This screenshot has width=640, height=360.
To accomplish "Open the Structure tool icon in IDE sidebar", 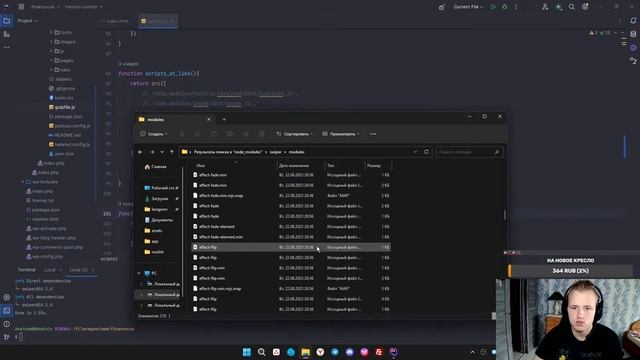I will point(7,34).
